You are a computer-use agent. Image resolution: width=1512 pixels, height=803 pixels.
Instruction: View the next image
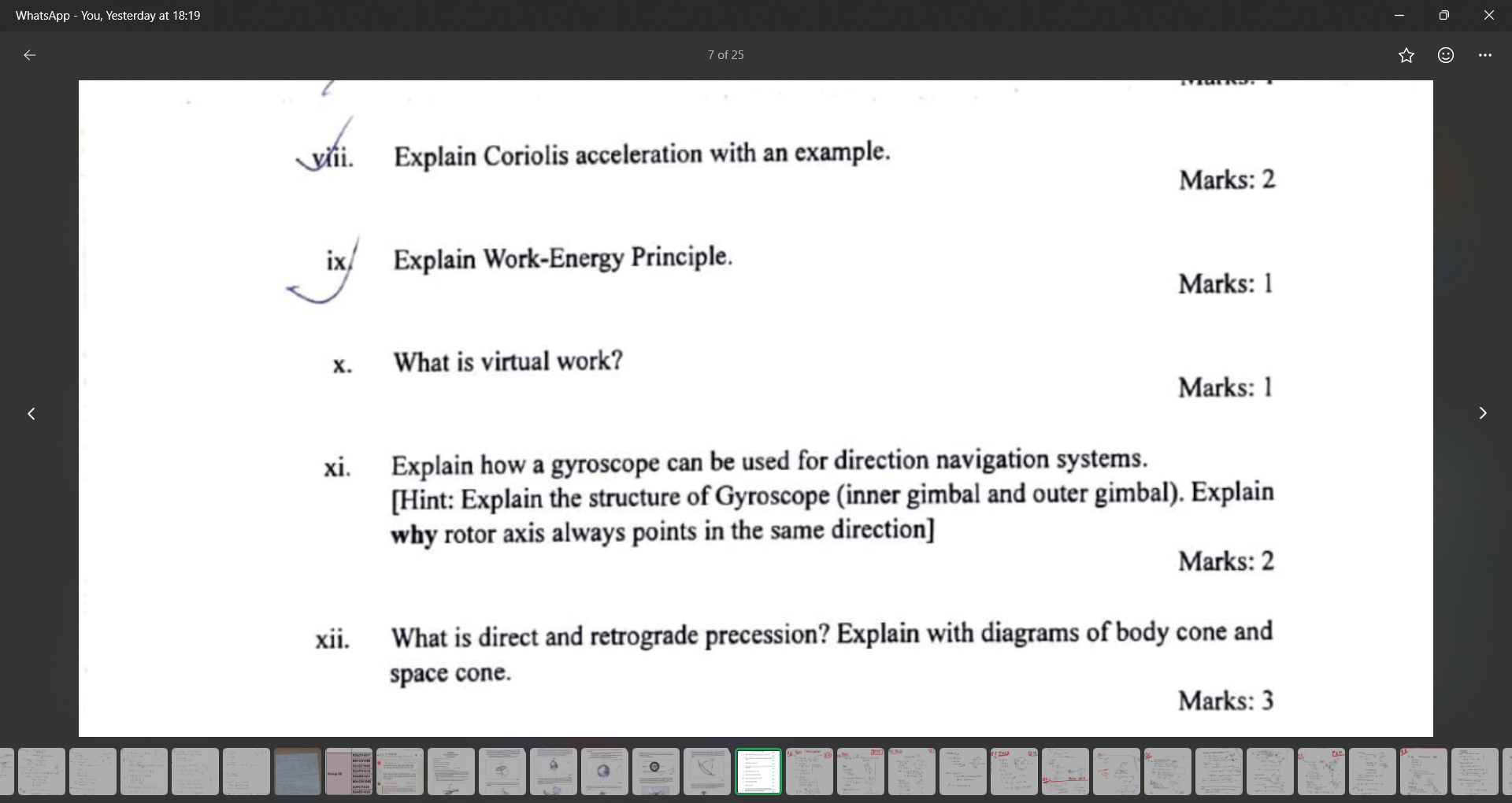(1483, 413)
